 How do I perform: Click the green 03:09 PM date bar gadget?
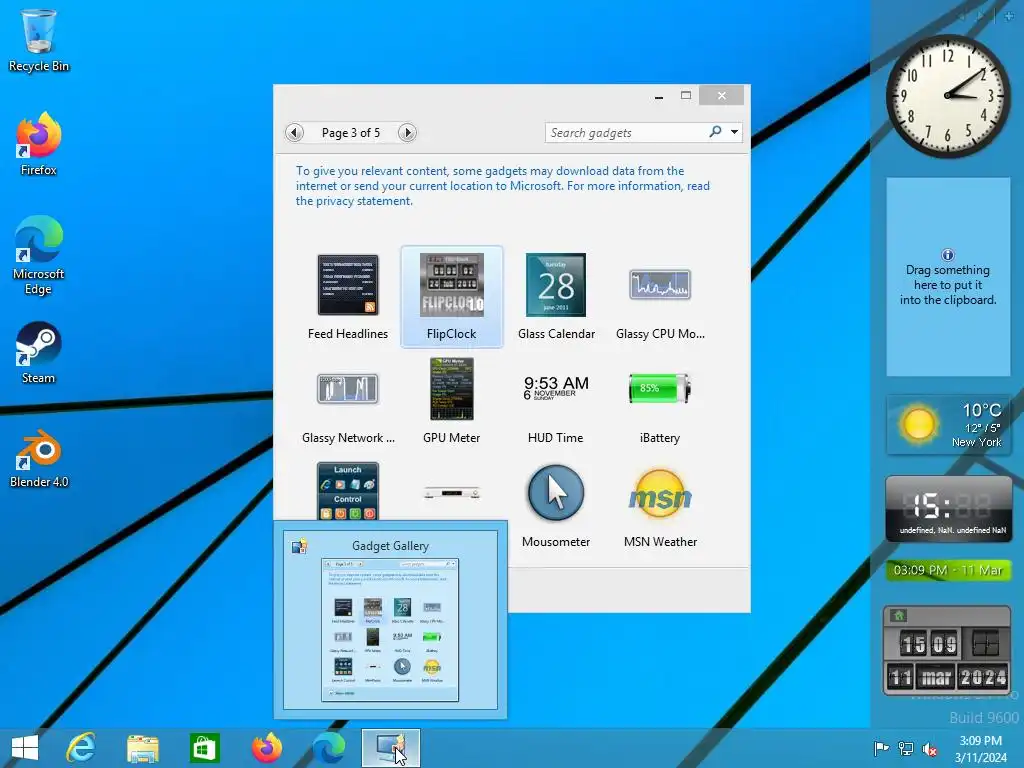[x=948, y=570]
